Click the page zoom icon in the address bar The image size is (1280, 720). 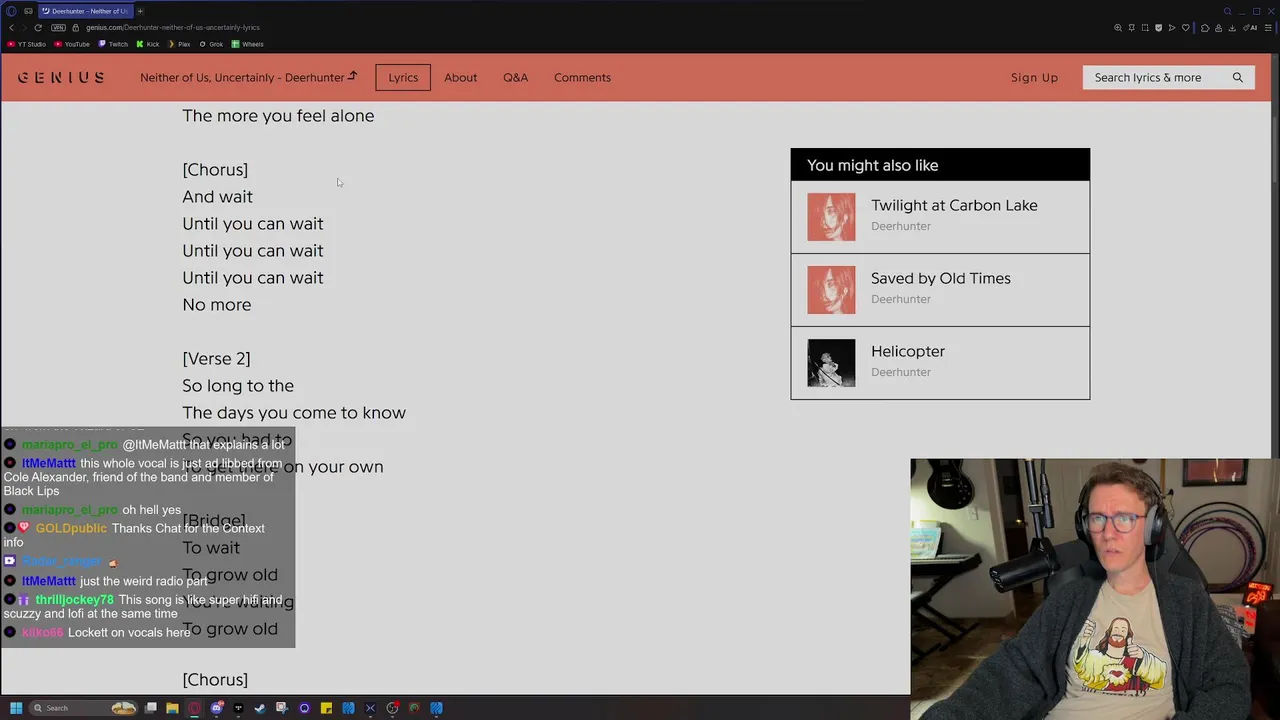(1118, 28)
